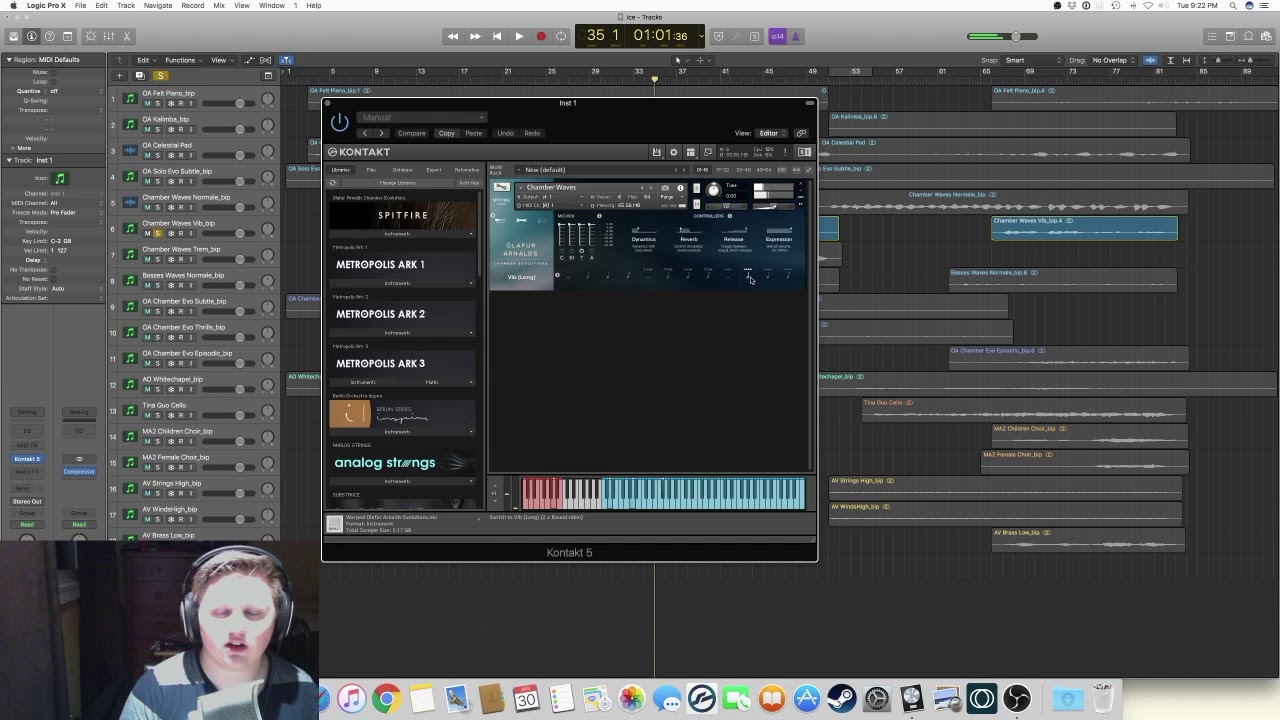This screenshot has width=1280, height=720.
Task: Open the Note Pads icon
Action: point(1230,36)
